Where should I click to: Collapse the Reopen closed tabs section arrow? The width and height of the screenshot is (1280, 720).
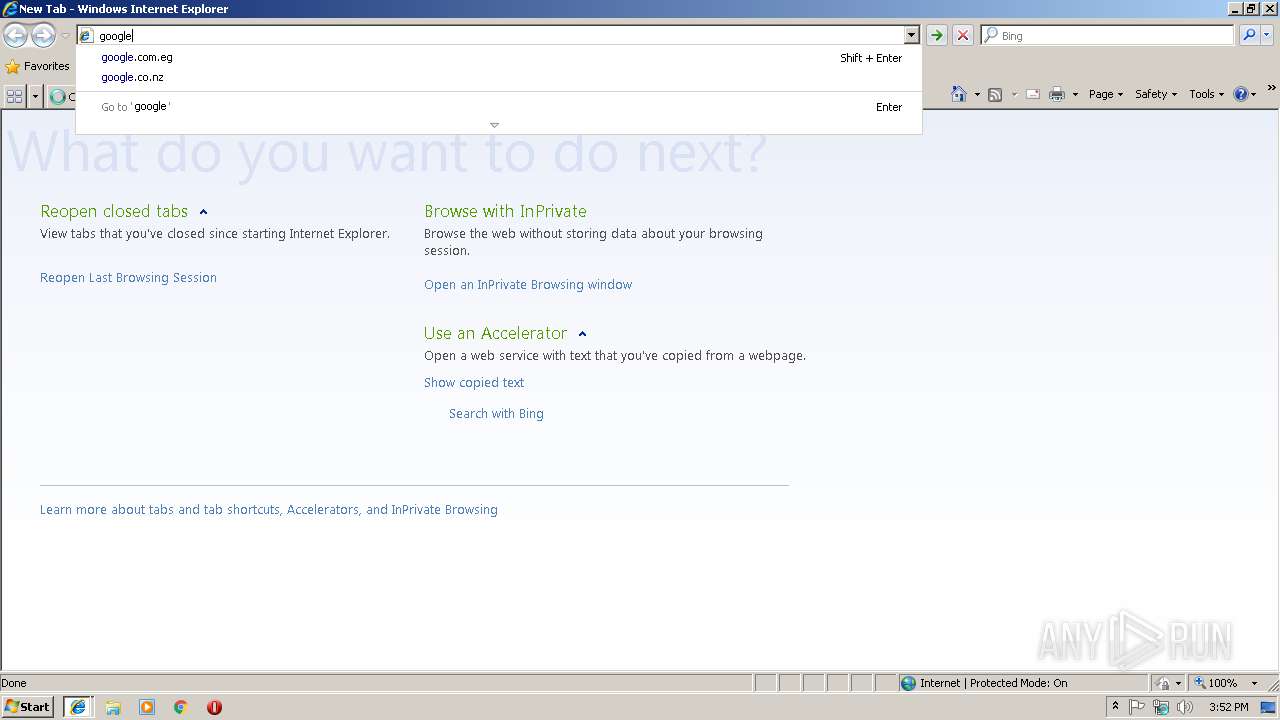[x=203, y=212]
